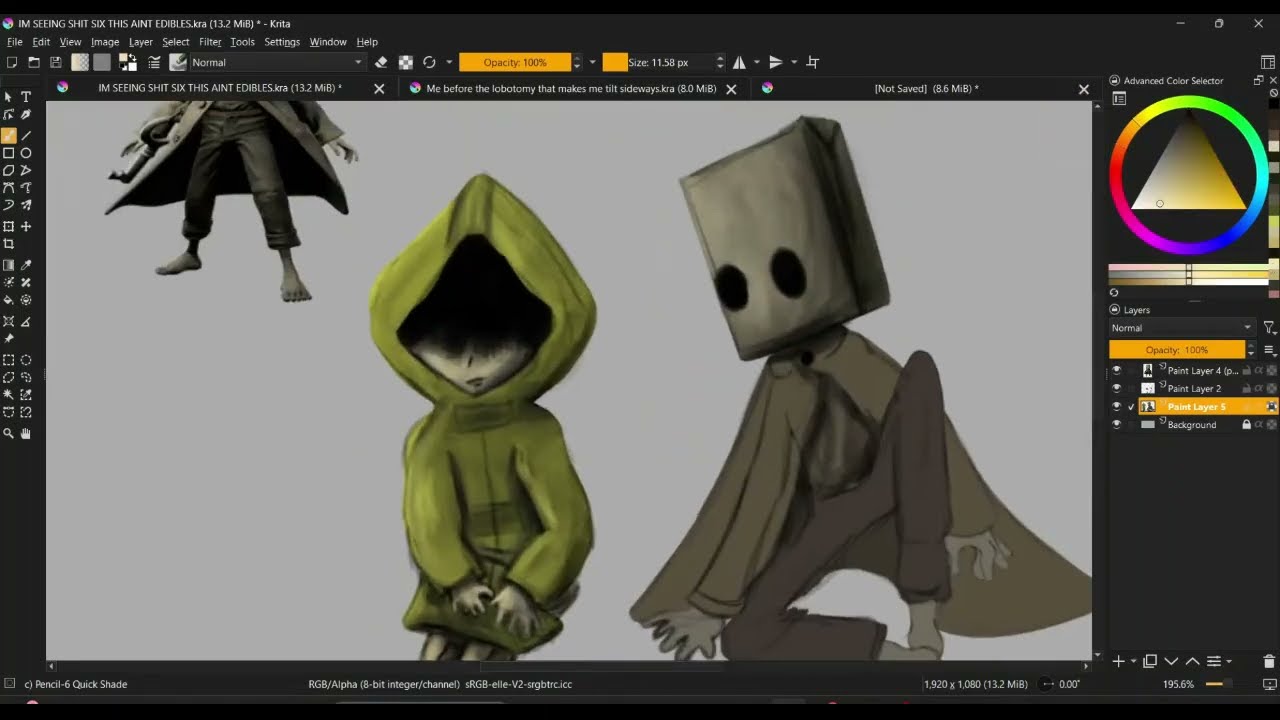
Task: Toggle horizontal mirror tool
Action: (739, 62)
